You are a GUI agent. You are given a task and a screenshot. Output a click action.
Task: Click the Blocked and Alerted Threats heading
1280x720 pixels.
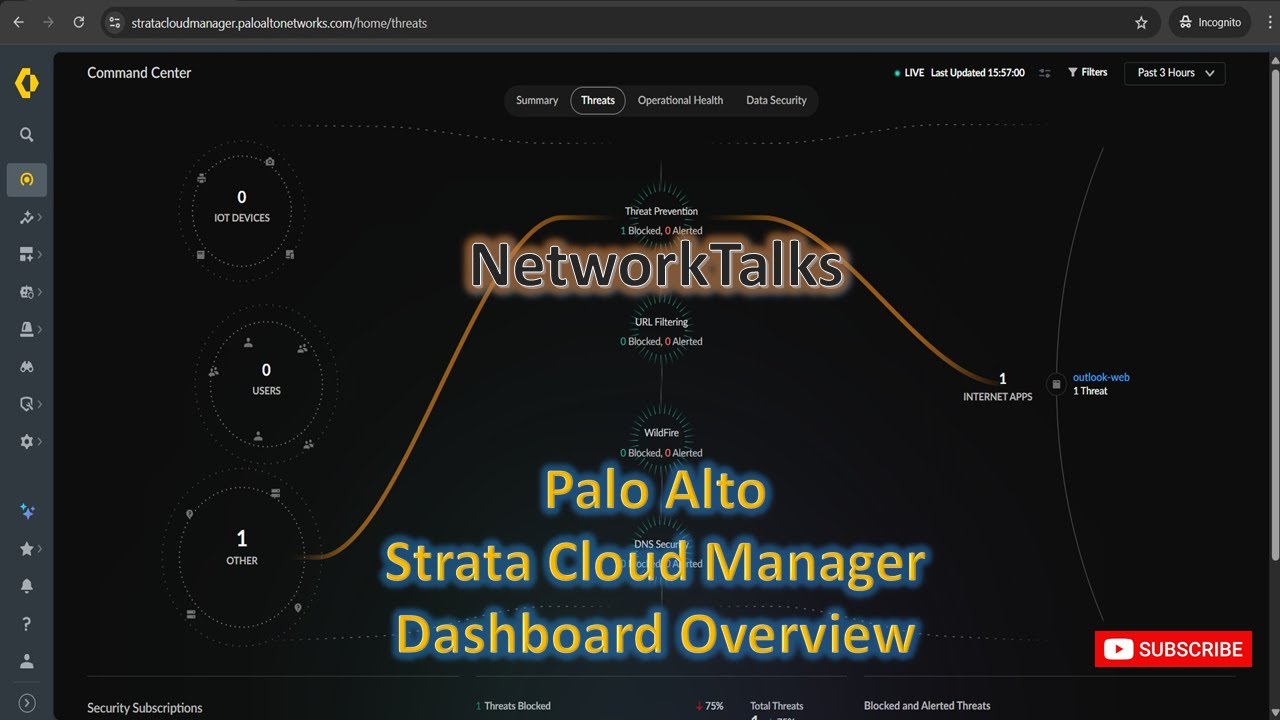(927, 706)
